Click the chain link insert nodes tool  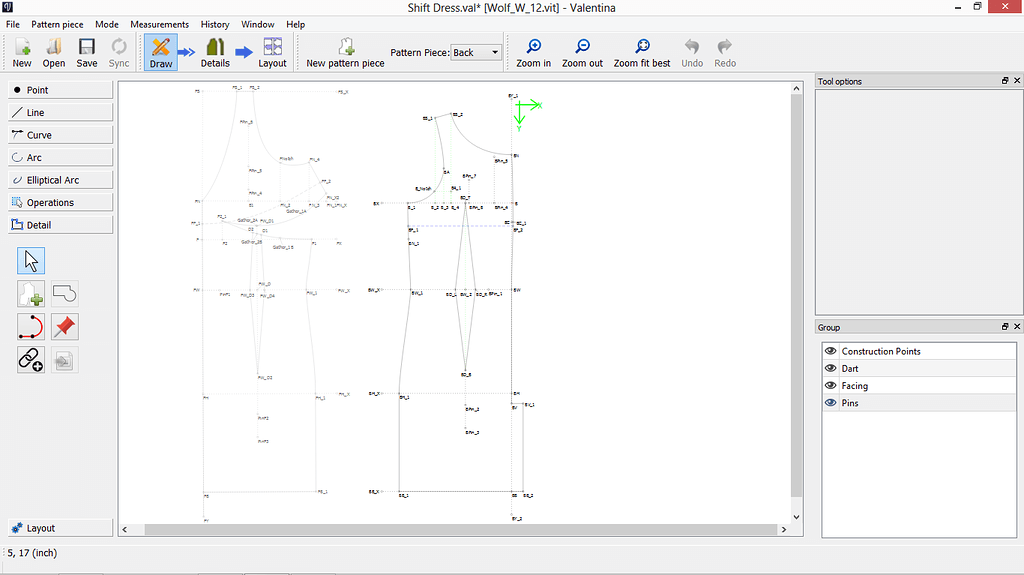pyautogui.click(x=31, y=360)
